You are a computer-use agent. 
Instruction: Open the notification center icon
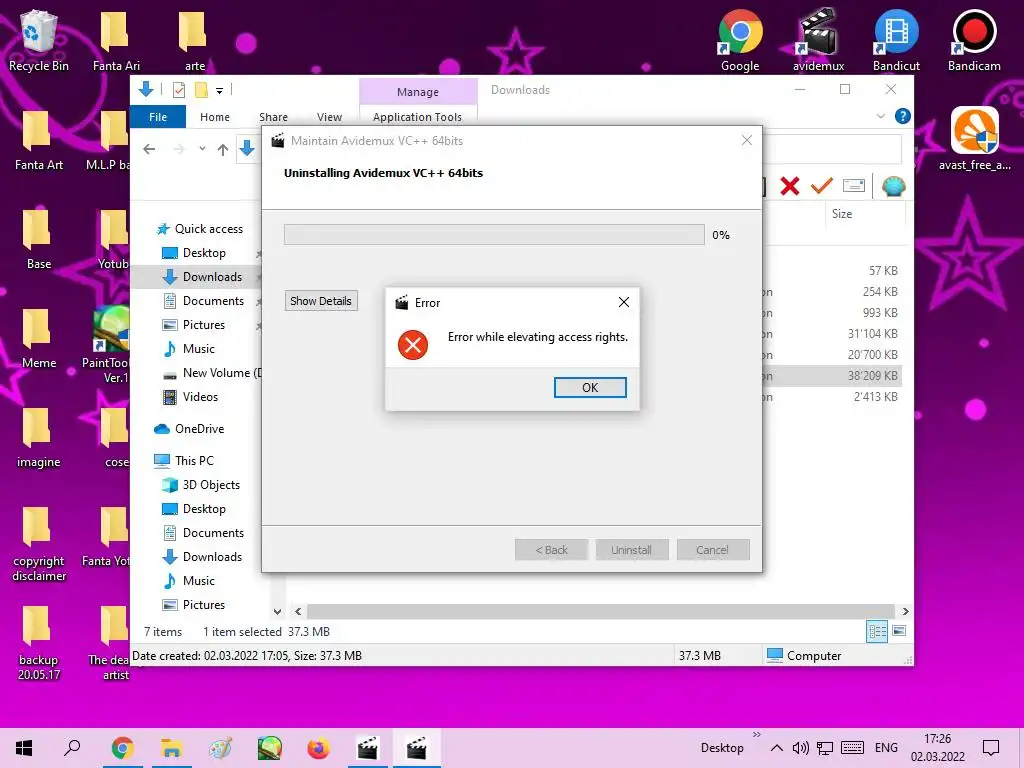tap(991, 748)
